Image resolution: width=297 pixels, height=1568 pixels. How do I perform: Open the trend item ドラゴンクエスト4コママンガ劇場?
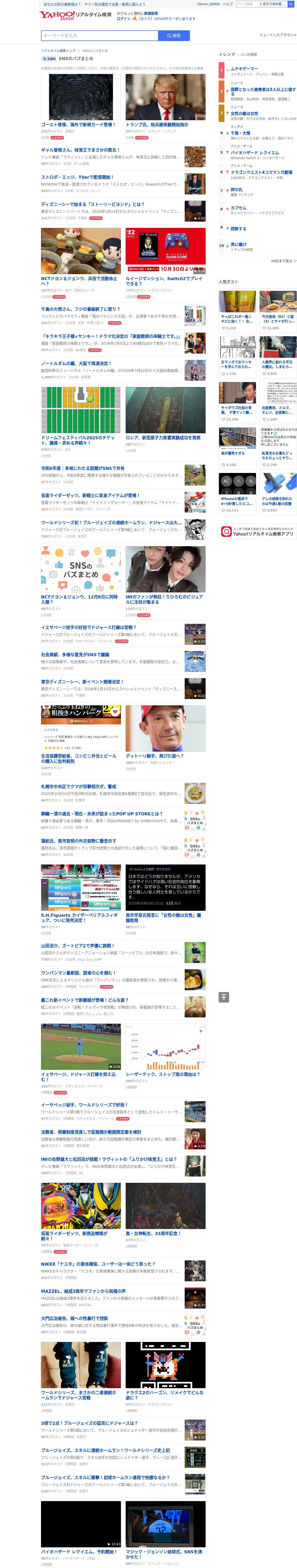pos(261,172)
